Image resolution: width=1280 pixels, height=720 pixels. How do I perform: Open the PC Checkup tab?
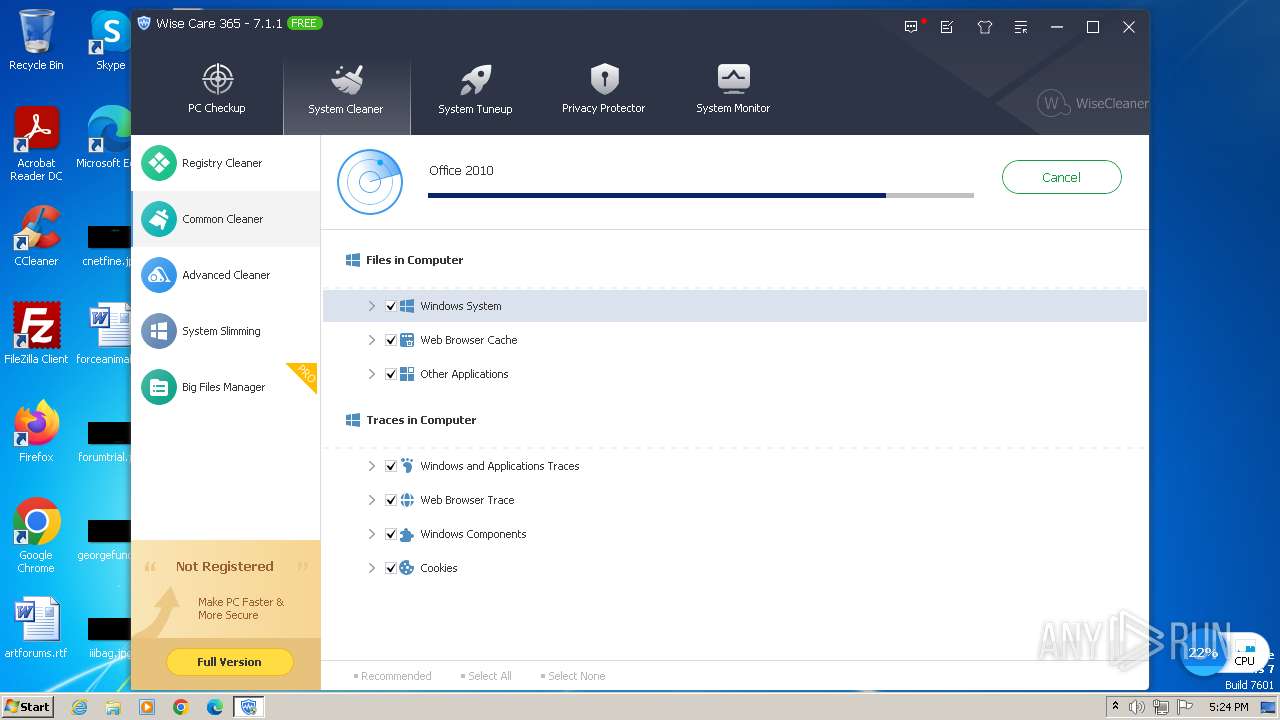(217, 89)
